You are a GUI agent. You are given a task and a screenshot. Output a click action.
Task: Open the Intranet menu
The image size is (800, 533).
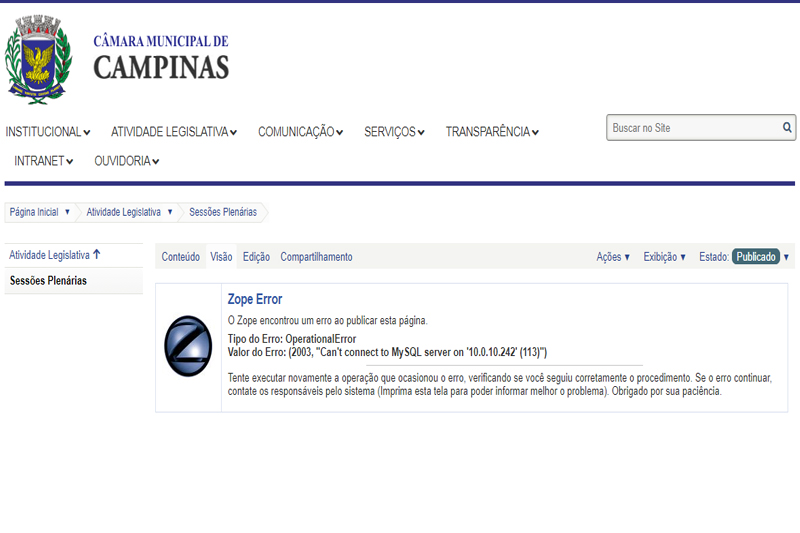[44, 161]
